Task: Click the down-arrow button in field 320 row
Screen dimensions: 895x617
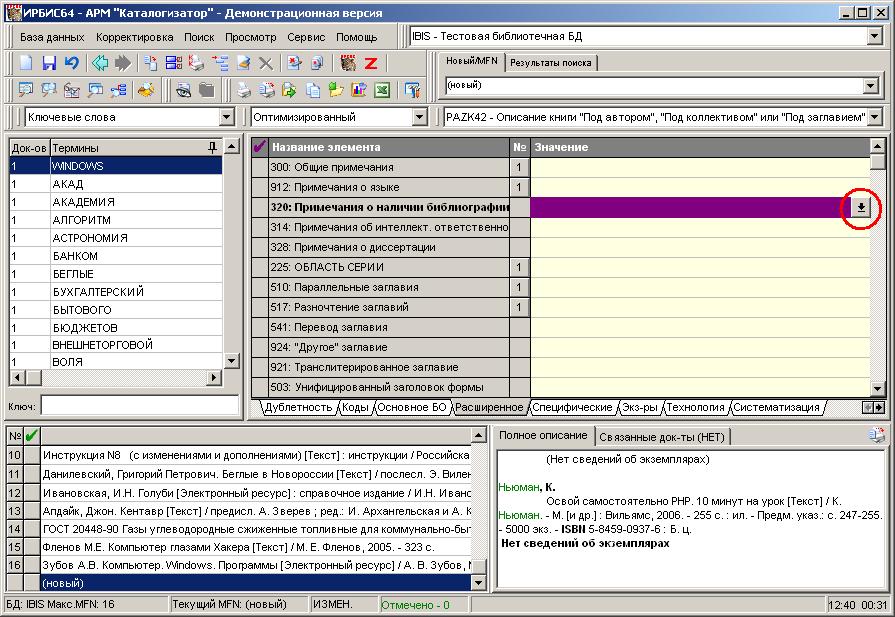Action: click(x=861, y=208)
